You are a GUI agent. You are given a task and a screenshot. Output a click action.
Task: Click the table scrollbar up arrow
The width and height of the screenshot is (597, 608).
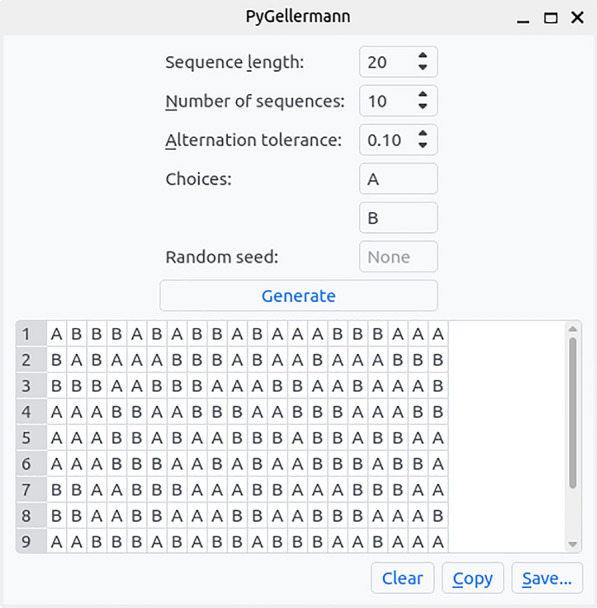pyautogui.click(x=573, y=329)
